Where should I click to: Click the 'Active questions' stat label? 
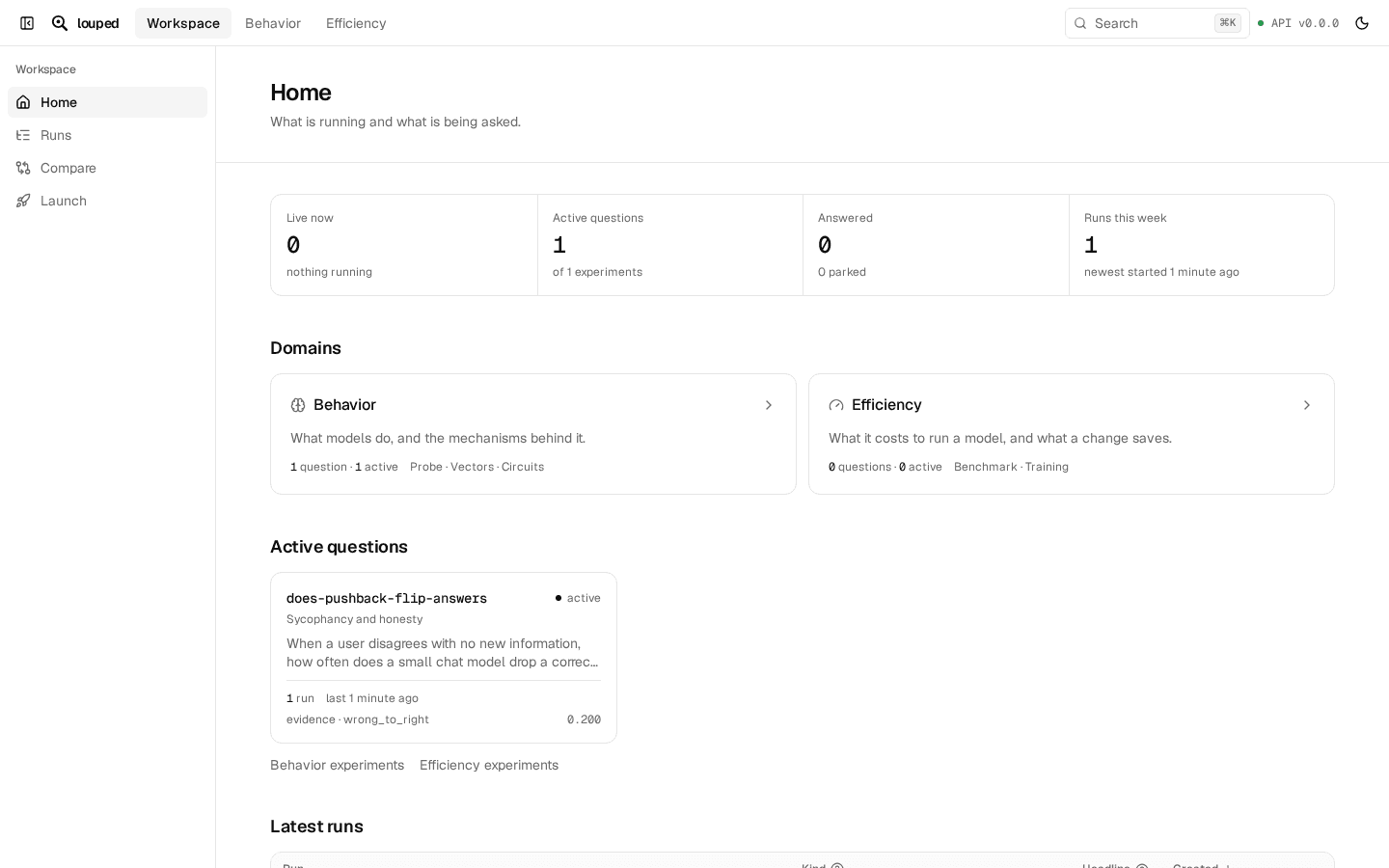point(598,218)
